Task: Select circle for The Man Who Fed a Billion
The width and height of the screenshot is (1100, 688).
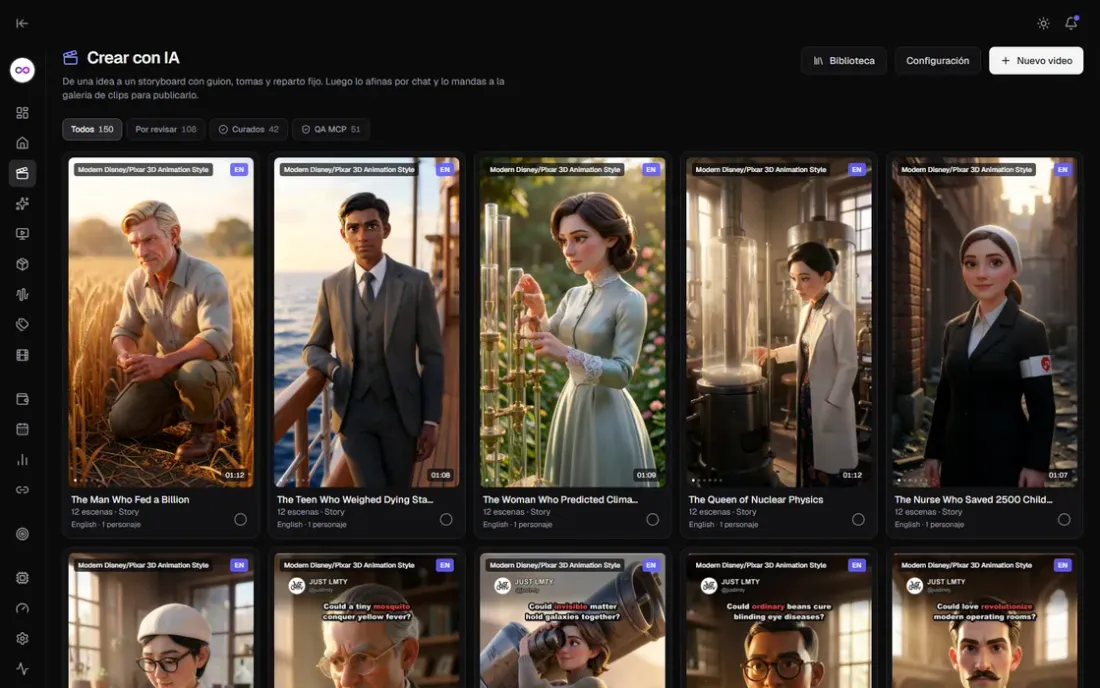Action: coord(241,520)
